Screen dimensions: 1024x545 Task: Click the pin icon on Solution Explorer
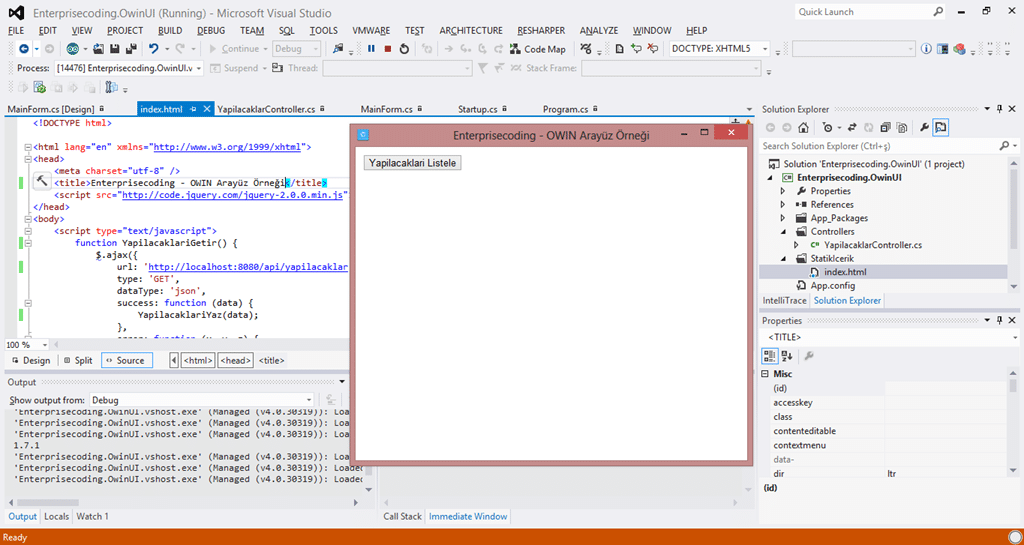coord(999,109)
